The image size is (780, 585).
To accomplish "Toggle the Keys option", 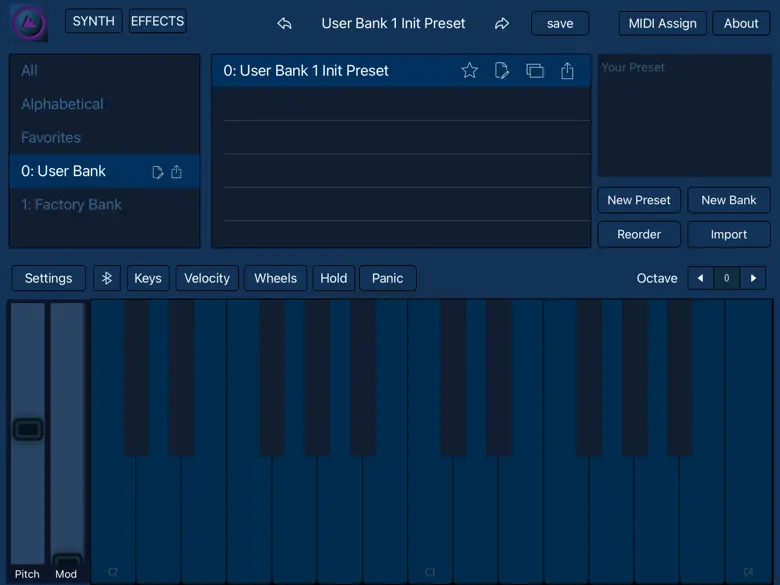I will click(148, 278).
